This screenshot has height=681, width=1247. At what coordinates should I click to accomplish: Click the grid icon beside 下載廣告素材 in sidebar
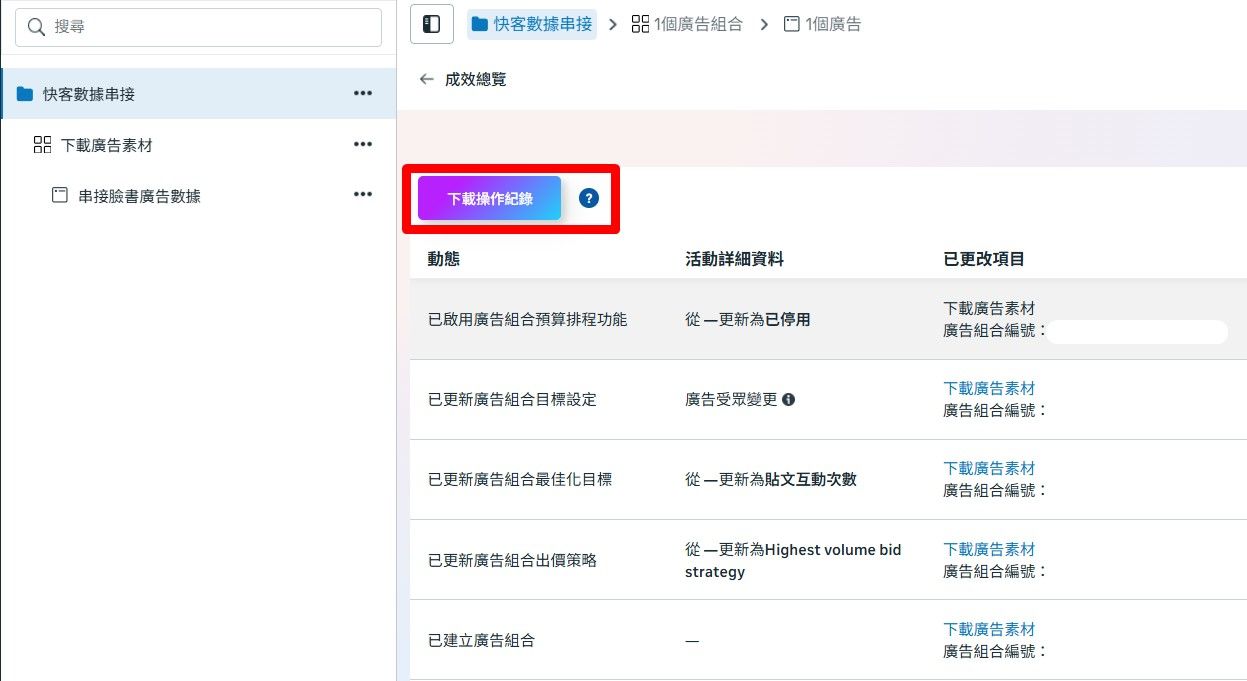point(42,145)
